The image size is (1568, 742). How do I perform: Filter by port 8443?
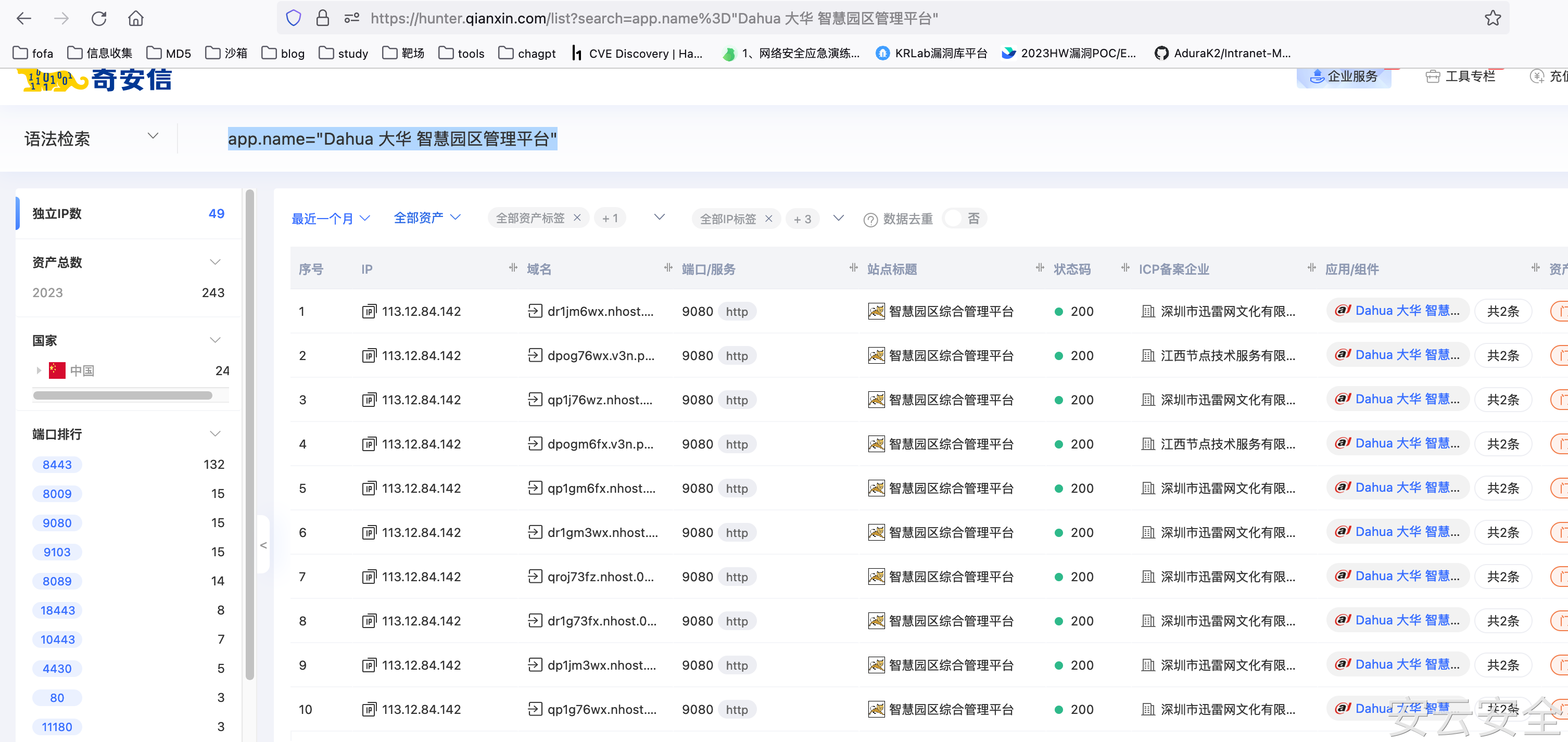tap(57, 465)
